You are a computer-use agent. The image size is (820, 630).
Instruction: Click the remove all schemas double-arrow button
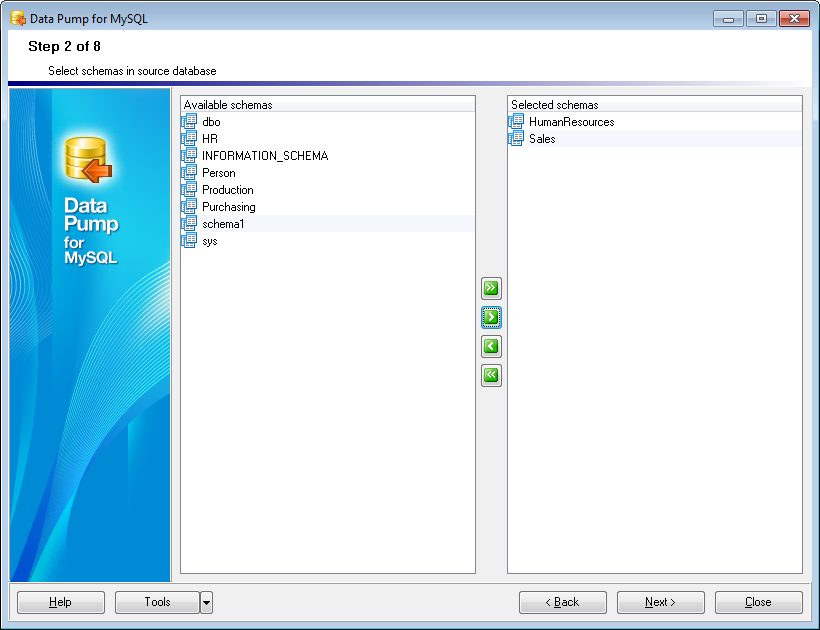click(491, 376)
